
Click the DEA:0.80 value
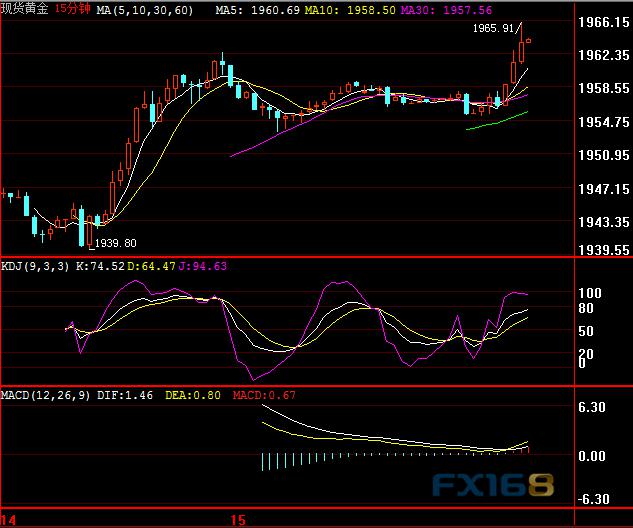click(x=193, y=395)
